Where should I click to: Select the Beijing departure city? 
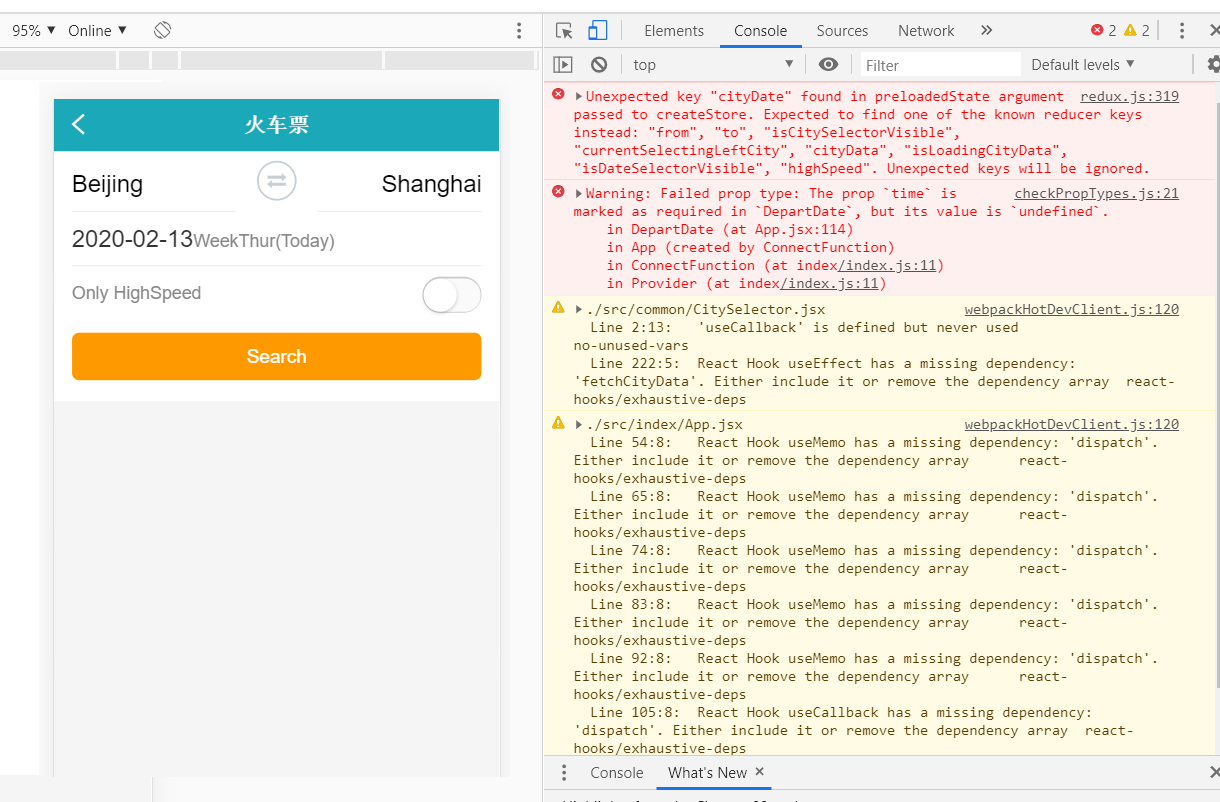pos(107,184)
